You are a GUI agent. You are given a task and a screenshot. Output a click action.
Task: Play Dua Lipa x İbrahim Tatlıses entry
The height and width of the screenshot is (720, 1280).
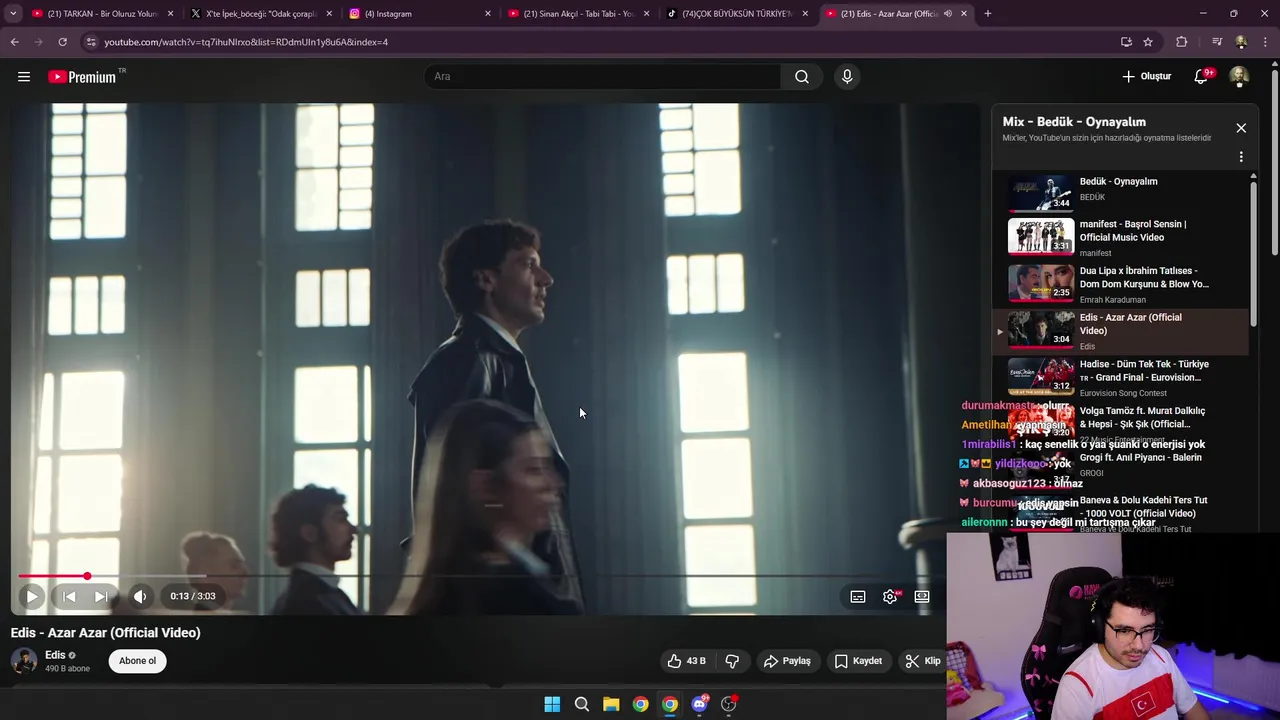point(1120,284)
